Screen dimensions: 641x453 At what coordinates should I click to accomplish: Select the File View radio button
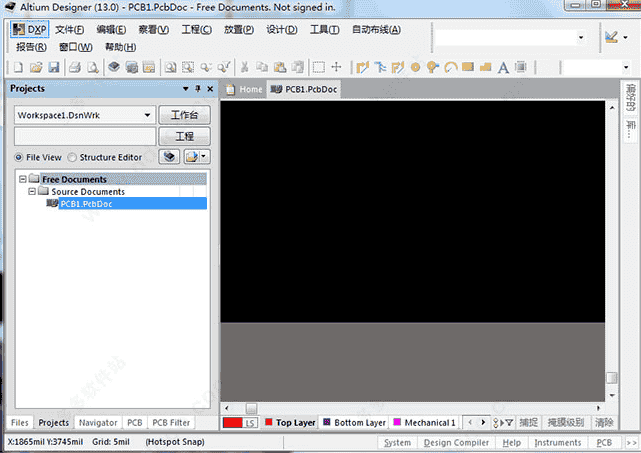(x=19, y=157)
